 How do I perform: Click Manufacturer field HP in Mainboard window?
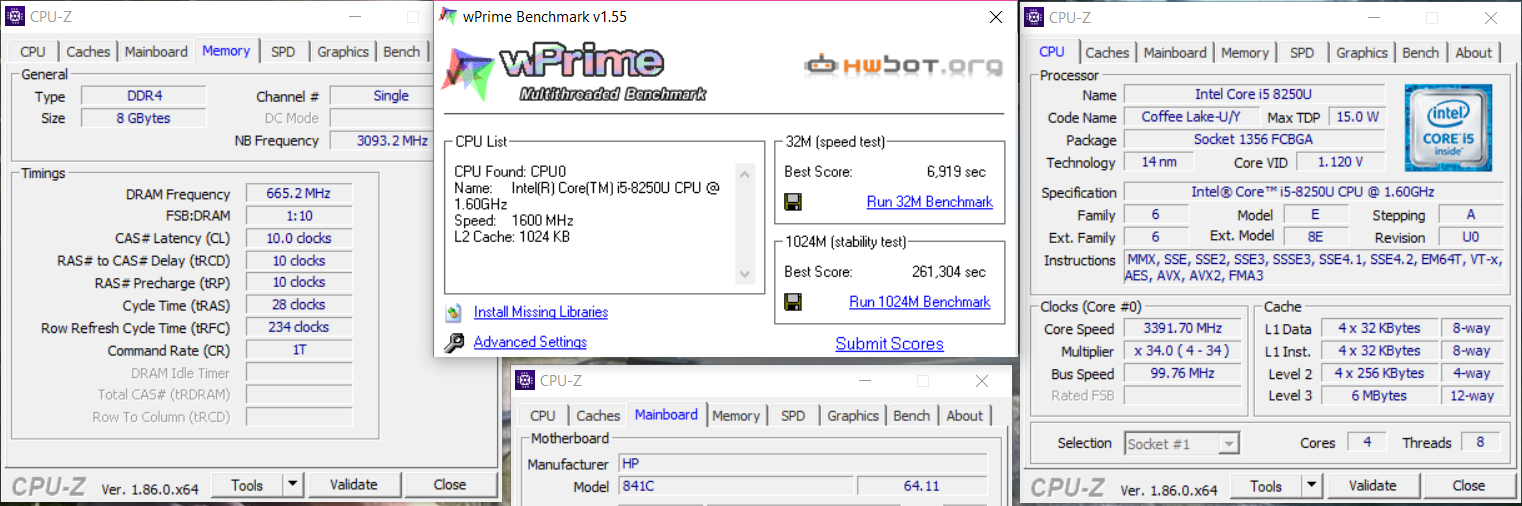tap(802, 464)
